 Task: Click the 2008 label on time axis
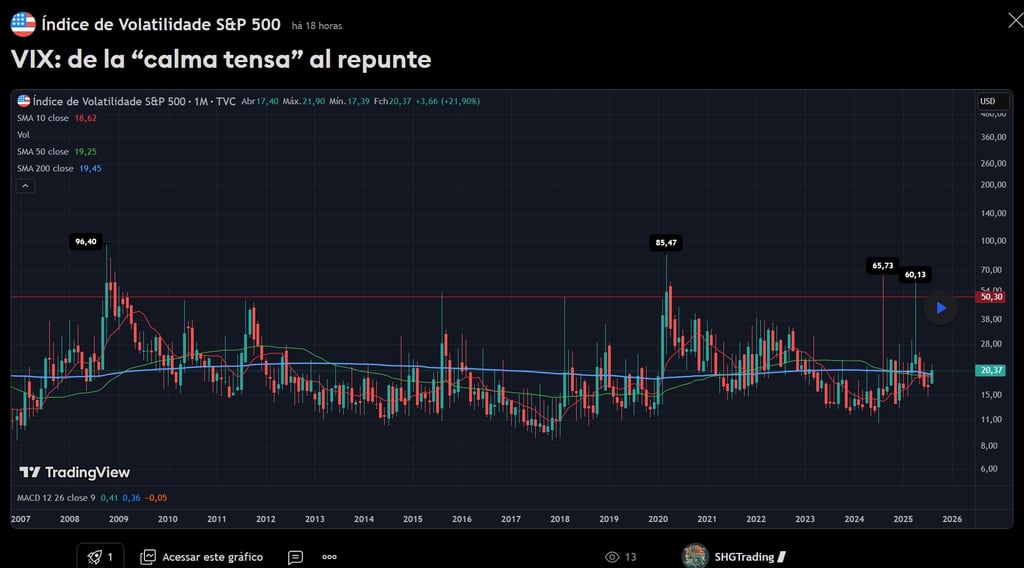(70, 519)
